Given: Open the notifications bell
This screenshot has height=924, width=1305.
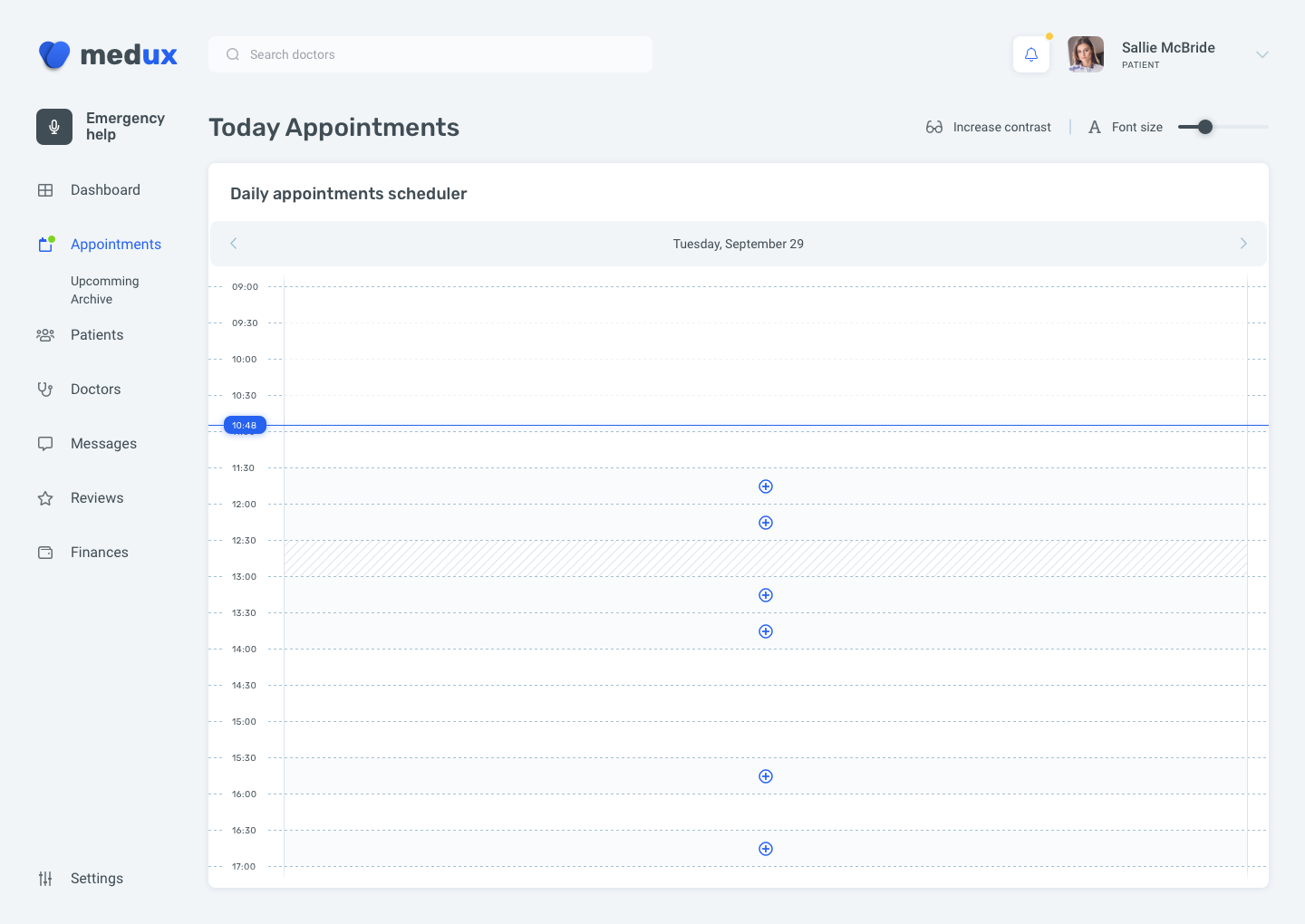Looking at the screenshot, I should tap(1031, 54).
